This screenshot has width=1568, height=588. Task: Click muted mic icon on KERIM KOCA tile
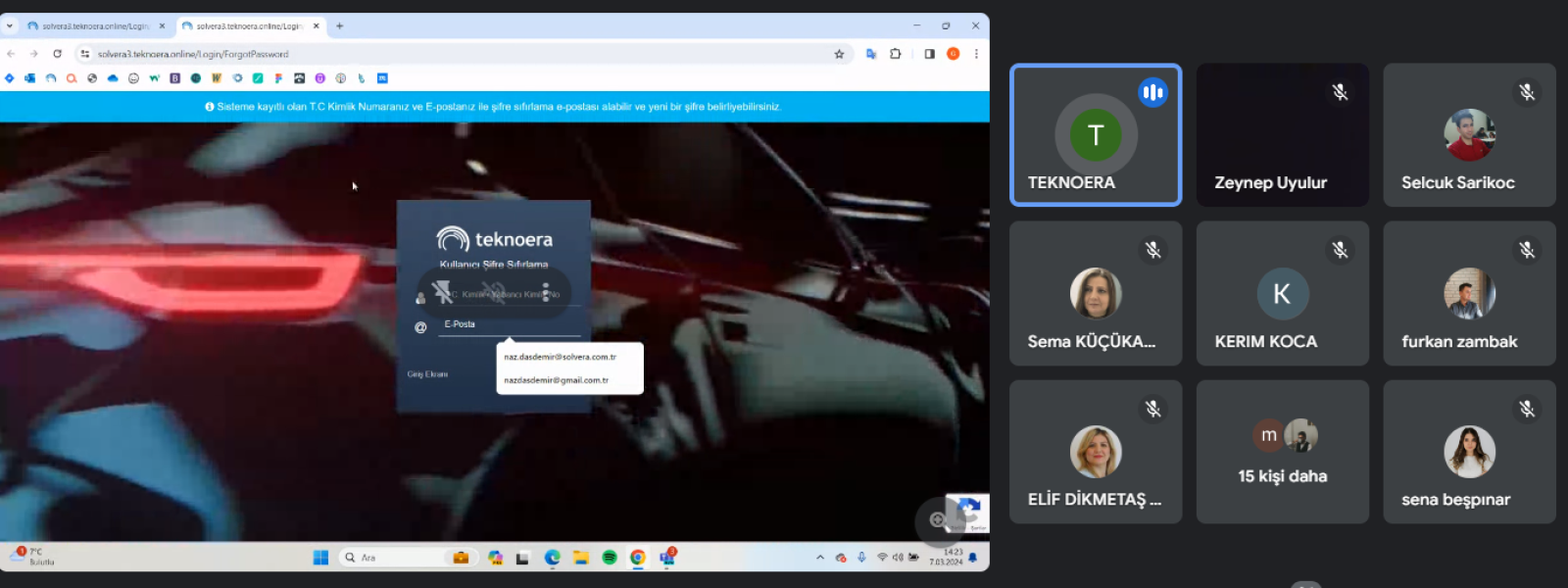click(x=1340, y=250)
